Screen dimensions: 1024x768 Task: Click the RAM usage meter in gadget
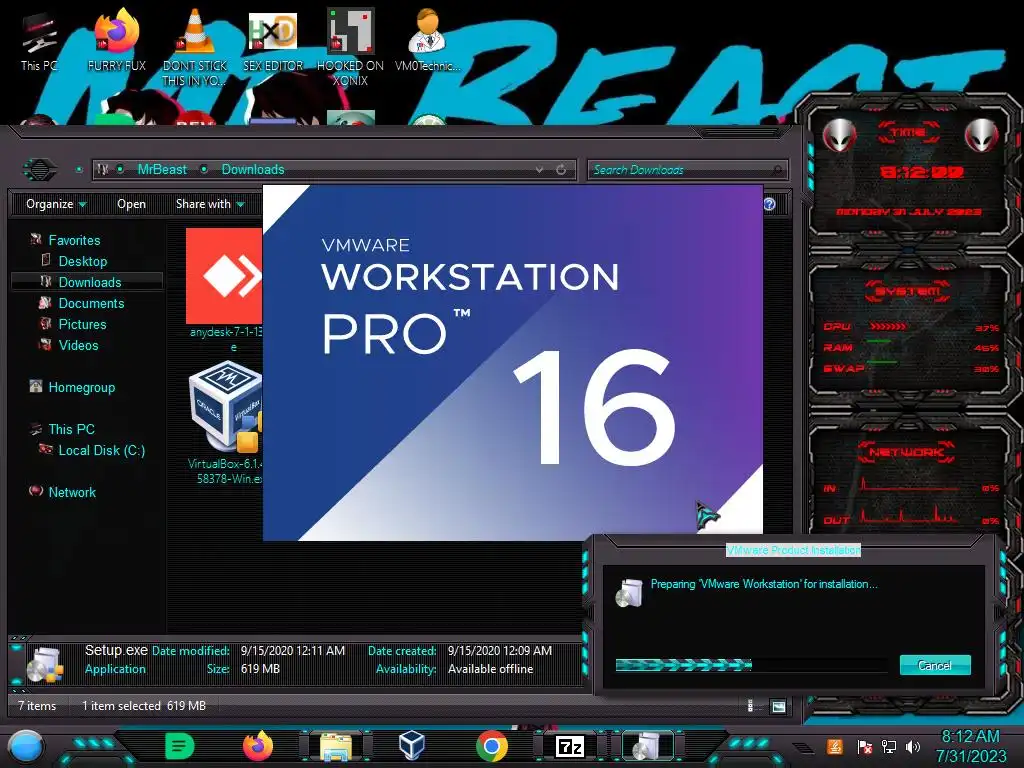tap(910, 347)
